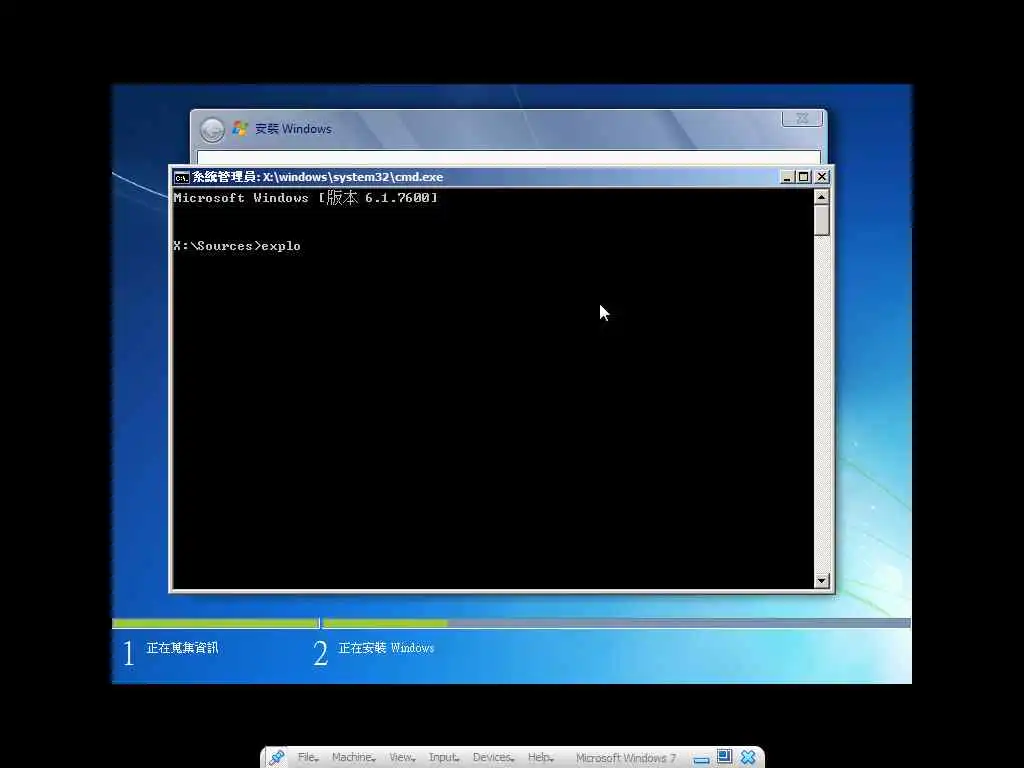1024x768 pixels.
Task: Click the restore-window icon on the mini toolbar
Action: coord(724,756)
